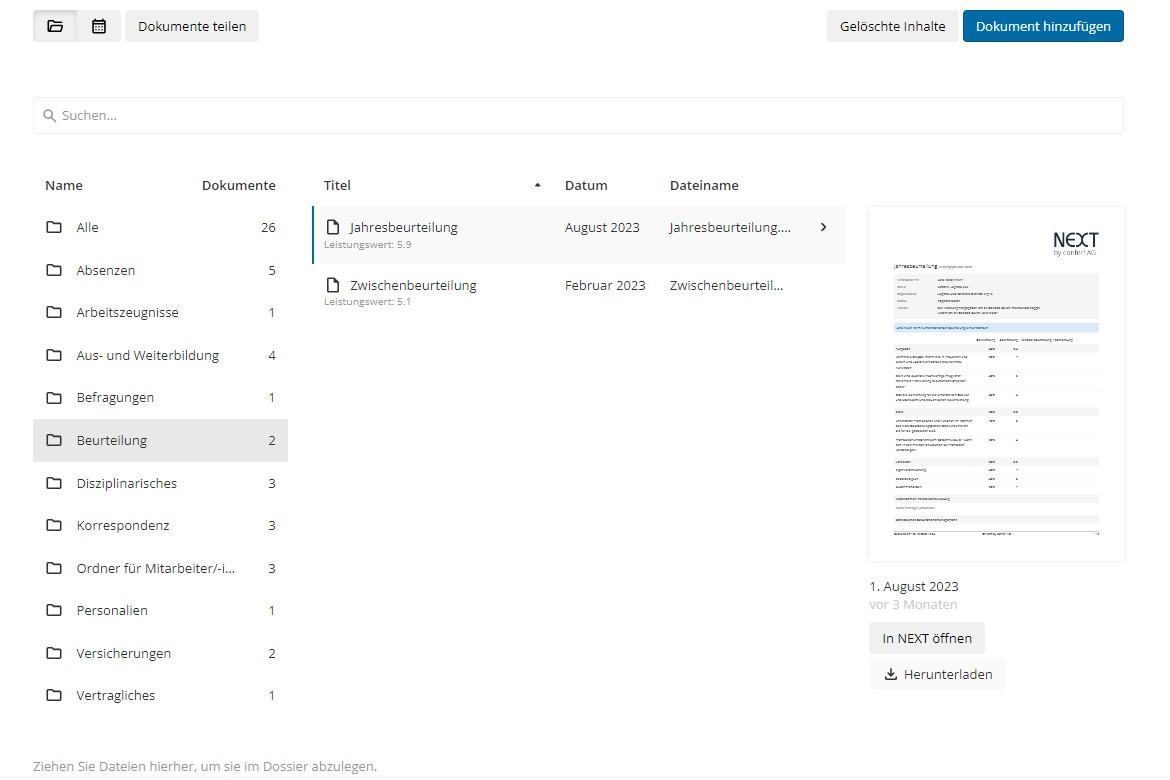1170x780 pixels.
Task: Click the Jahresbeurteilung document icon
Action: (x=334, y=227)
